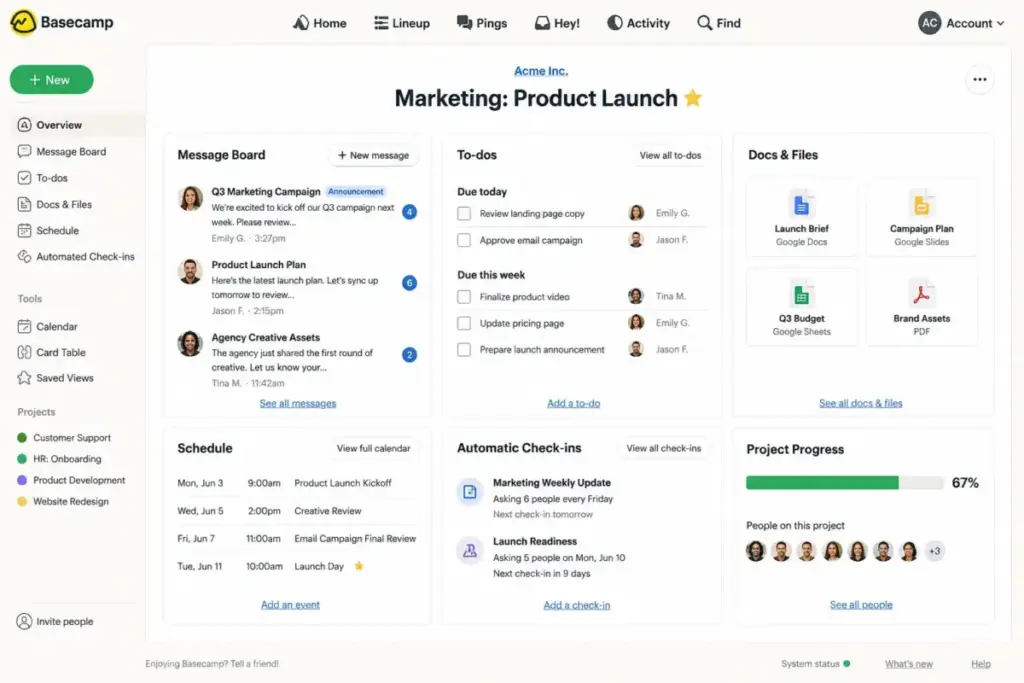Click the Marketing Weekly Update check-in icon

pos(470,492)
